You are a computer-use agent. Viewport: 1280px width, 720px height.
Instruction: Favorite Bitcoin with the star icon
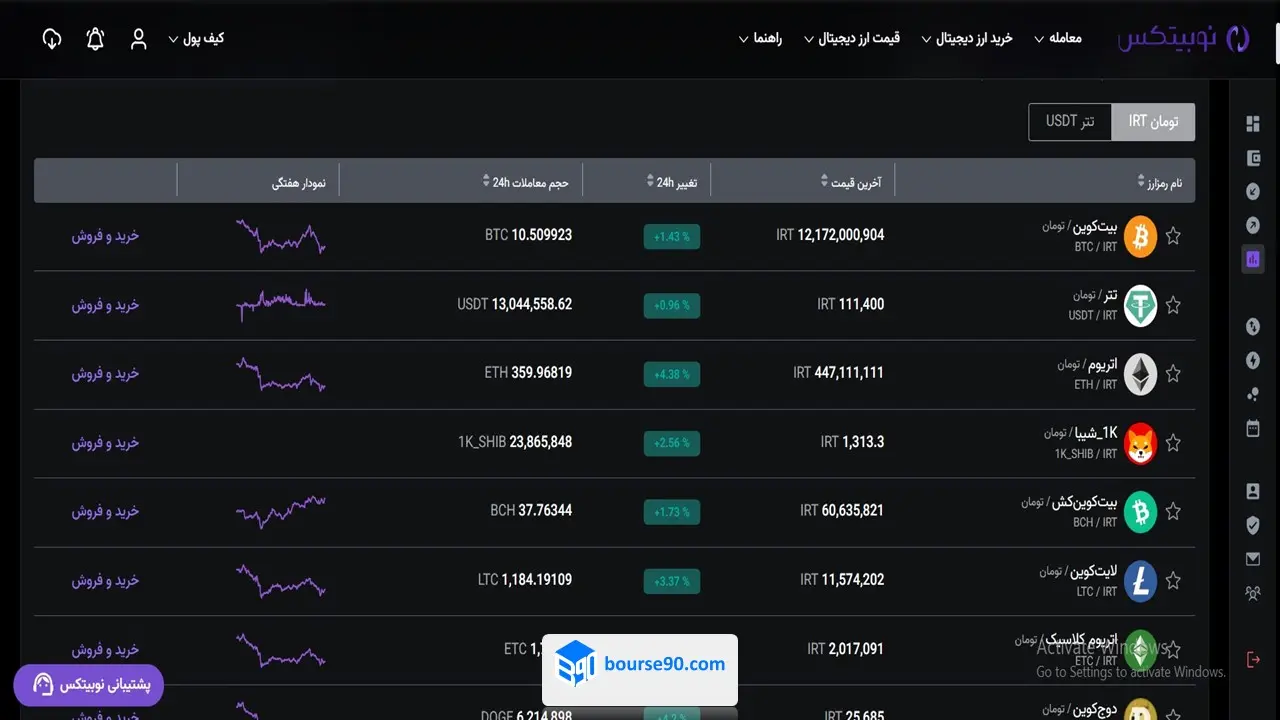click(x=1173, y=236)
